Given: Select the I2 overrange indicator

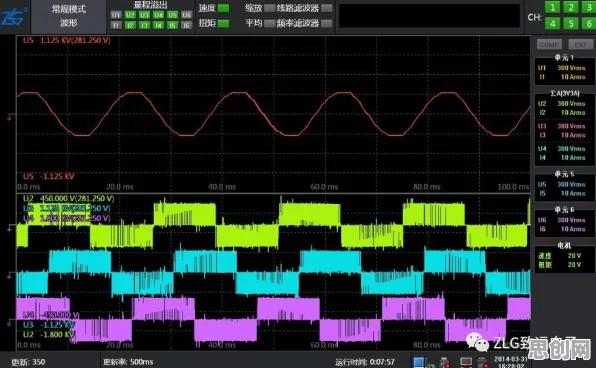Looking at the screenshot, I should [130, 25].
